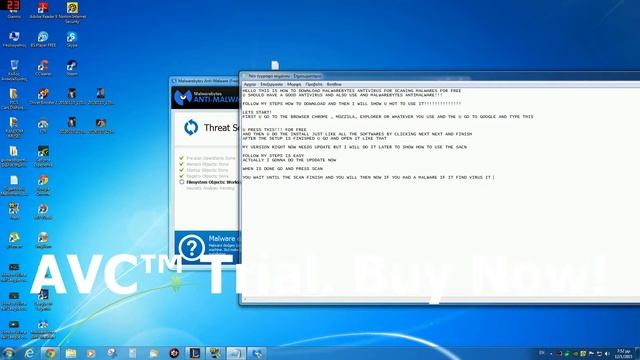Viewport: 640px width, 360px height.
Task: Switch to Google Chrome in taskbar
Action: [50, 353]
